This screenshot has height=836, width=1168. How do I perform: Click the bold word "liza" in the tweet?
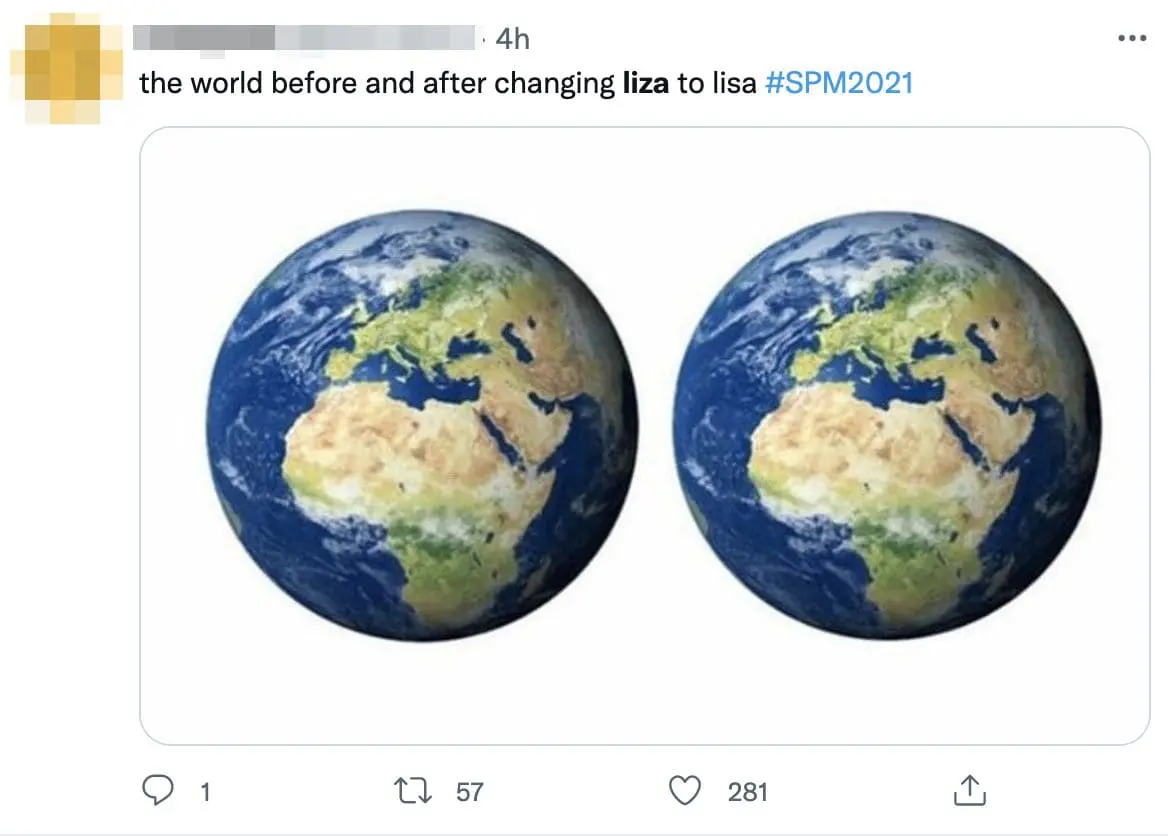point(645,83)
